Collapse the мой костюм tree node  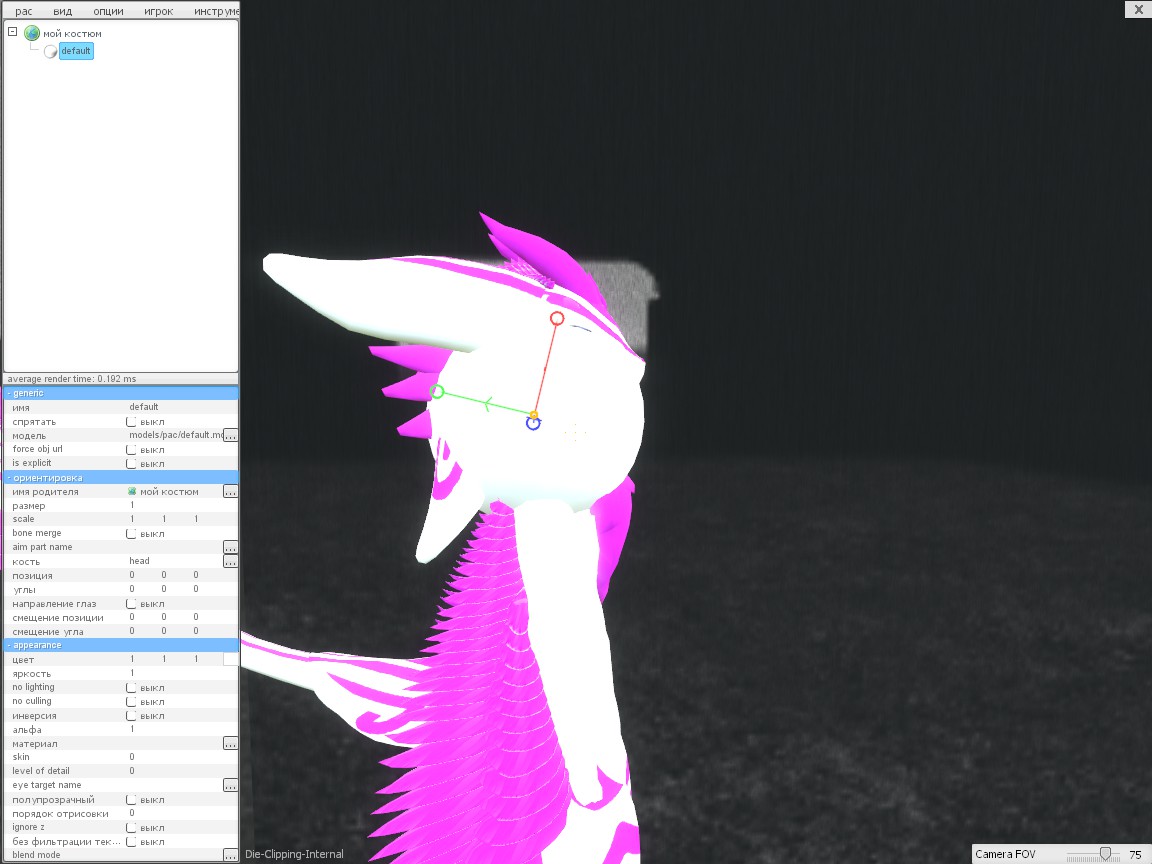tap(12, 32)
